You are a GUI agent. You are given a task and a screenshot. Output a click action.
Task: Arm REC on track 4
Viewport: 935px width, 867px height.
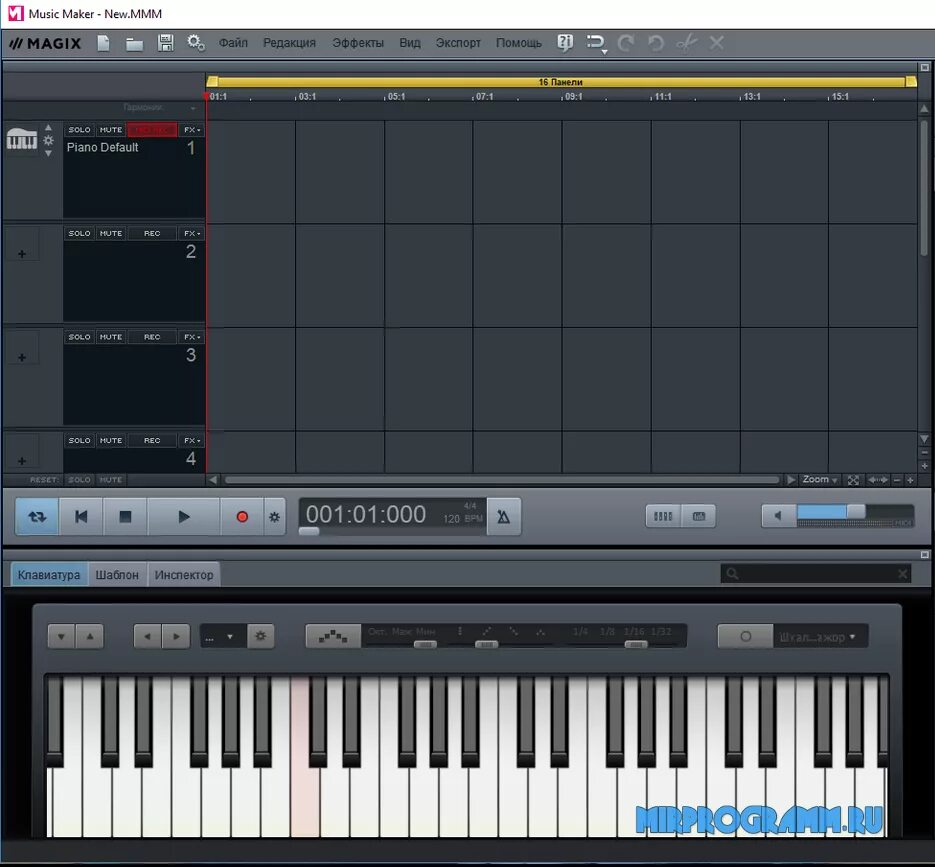[x=152, y=441]
